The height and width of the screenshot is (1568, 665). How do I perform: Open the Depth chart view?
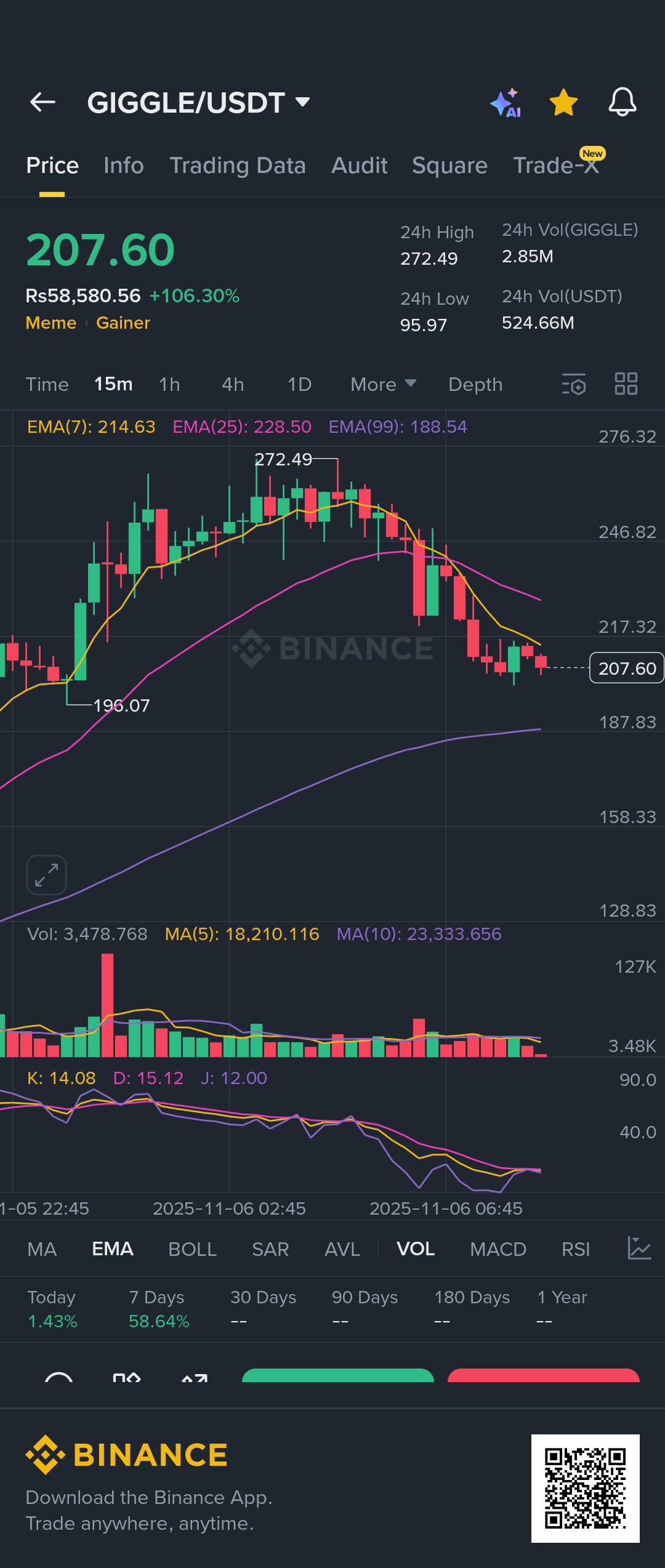pos(475,384)
